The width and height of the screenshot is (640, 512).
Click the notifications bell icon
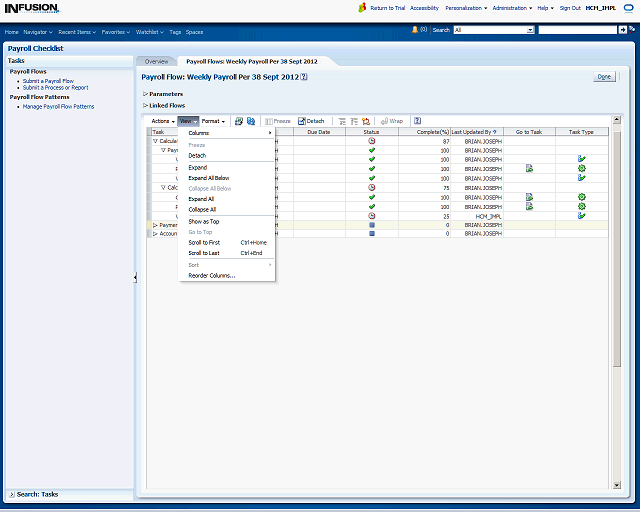pyautogui.click(x=415, y=29)
